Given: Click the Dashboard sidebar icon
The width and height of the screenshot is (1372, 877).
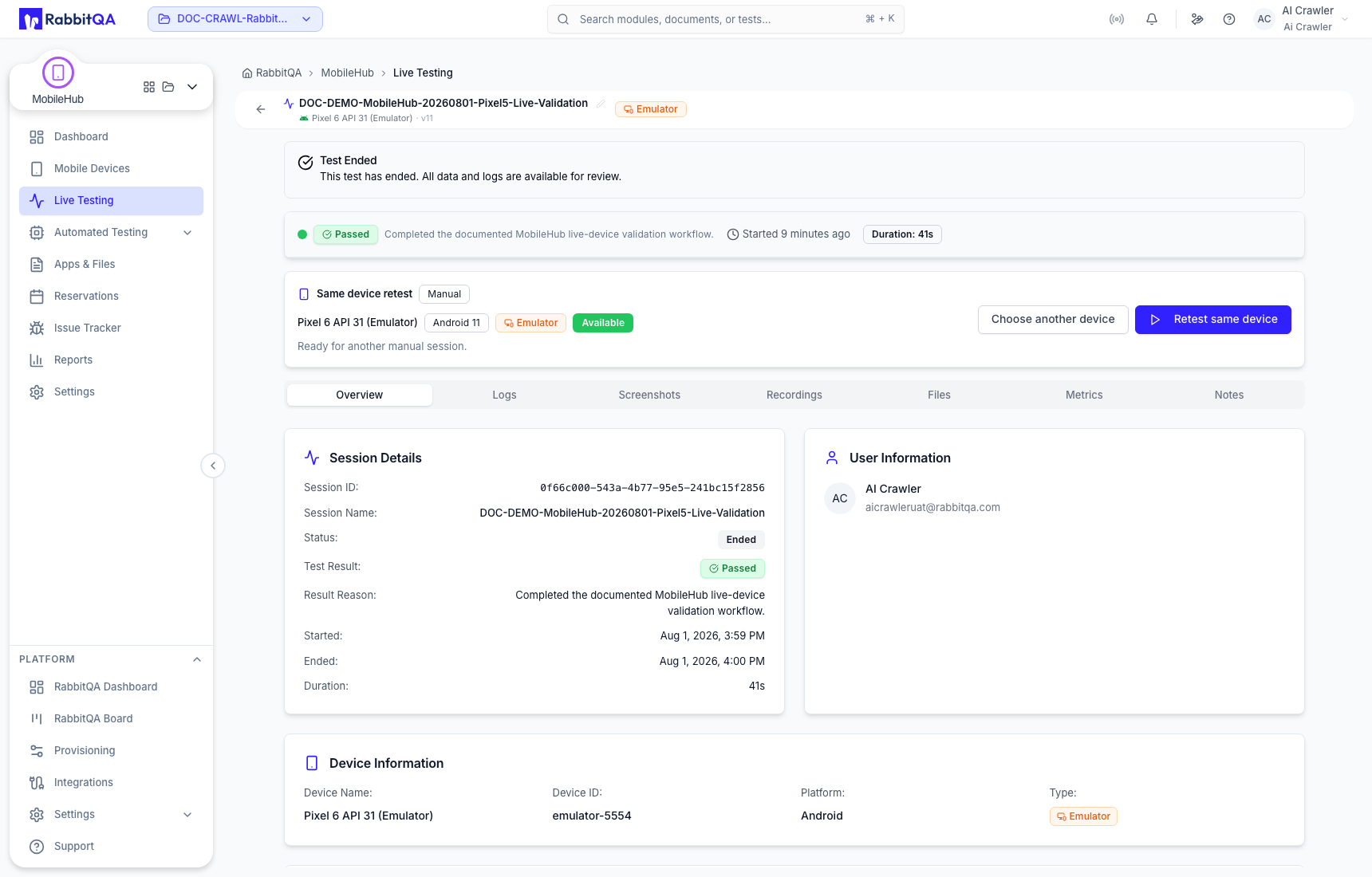Looking at the screenshot, I should tap(37, 137).
